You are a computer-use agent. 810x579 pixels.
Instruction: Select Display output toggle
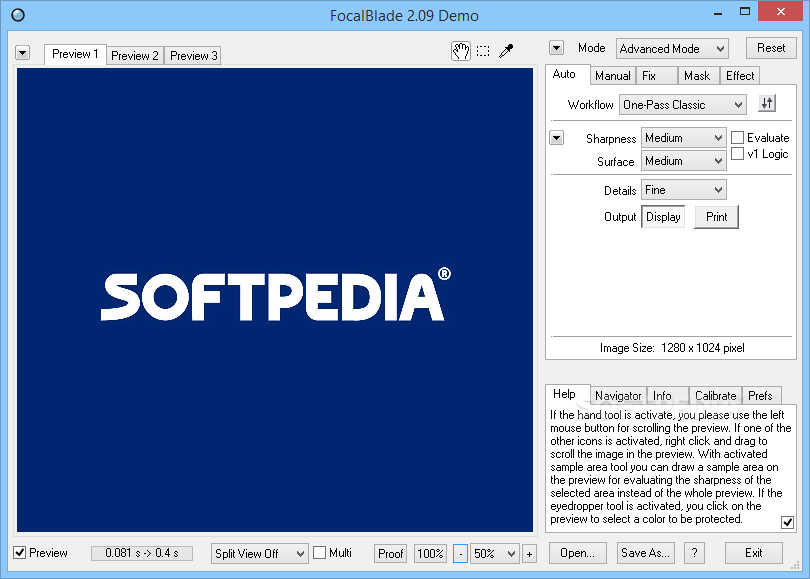click(663, 217)
